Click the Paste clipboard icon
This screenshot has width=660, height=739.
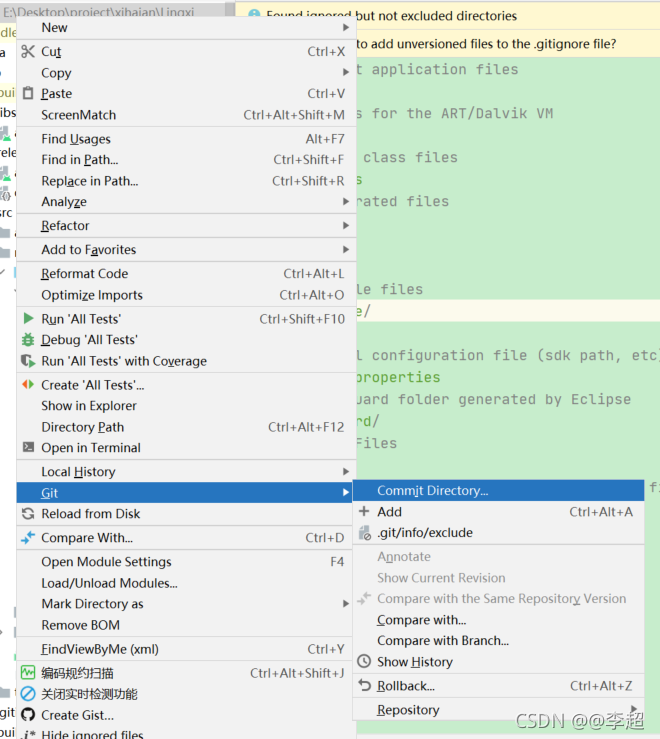(x=28, y=93)
